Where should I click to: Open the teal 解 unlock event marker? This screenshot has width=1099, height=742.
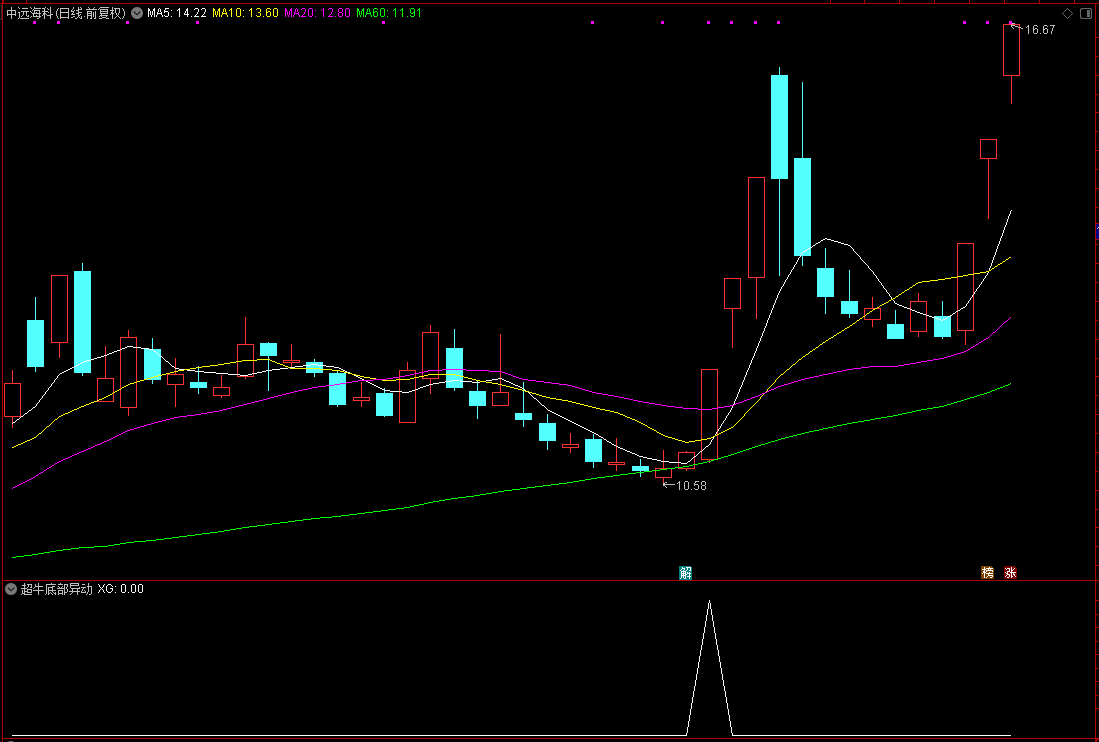point(685,572)
